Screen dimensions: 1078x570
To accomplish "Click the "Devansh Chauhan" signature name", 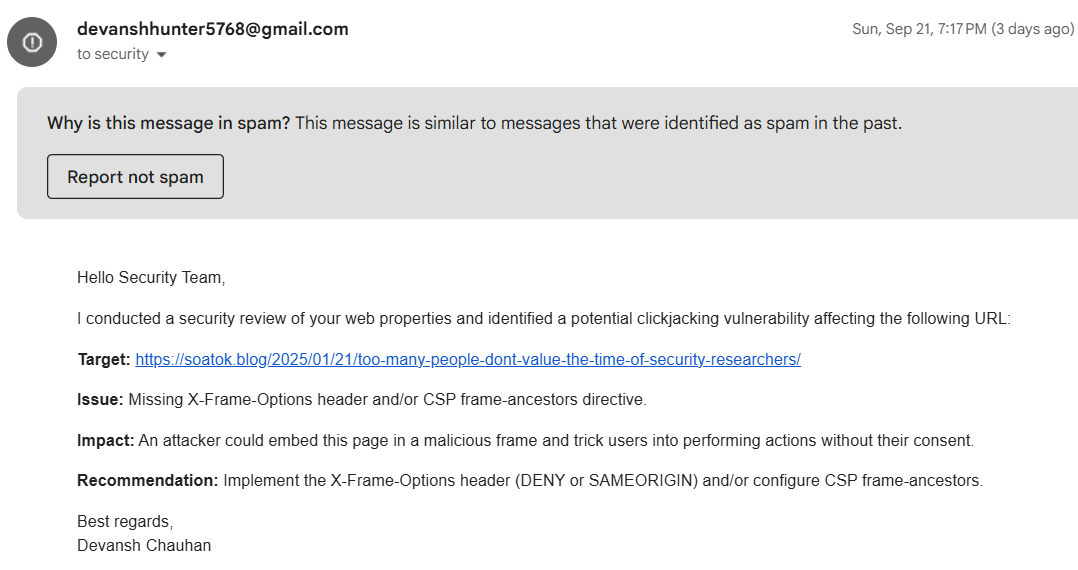I will click(144, 545).
